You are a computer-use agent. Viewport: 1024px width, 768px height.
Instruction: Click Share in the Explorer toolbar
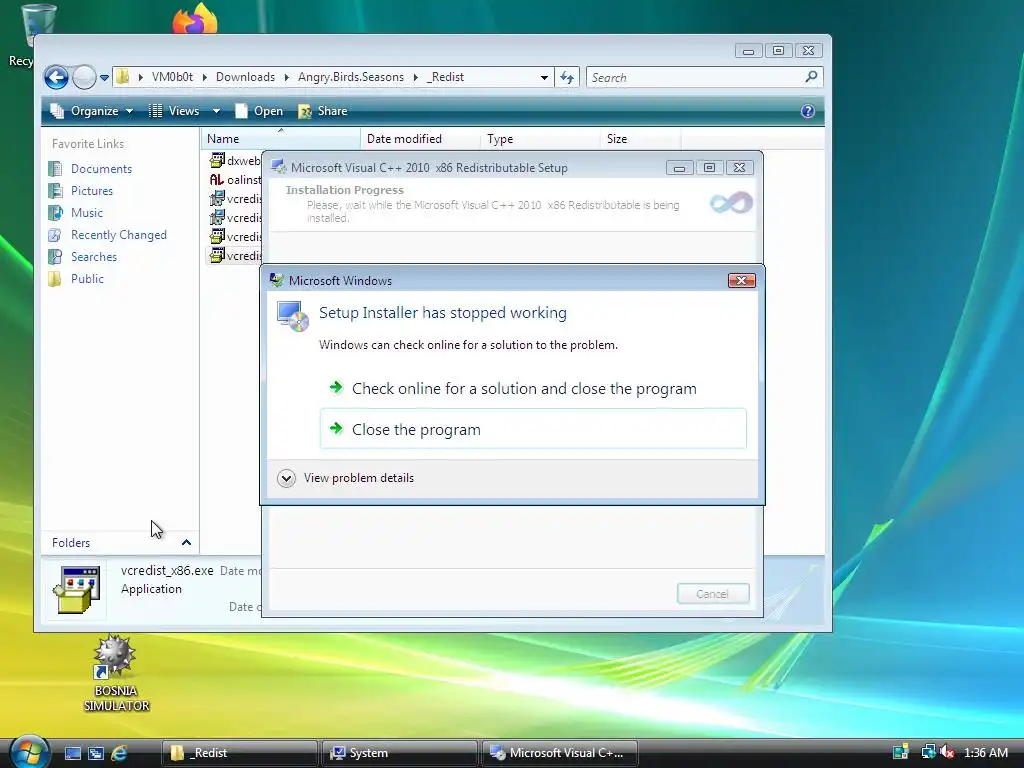coord(323,111)
